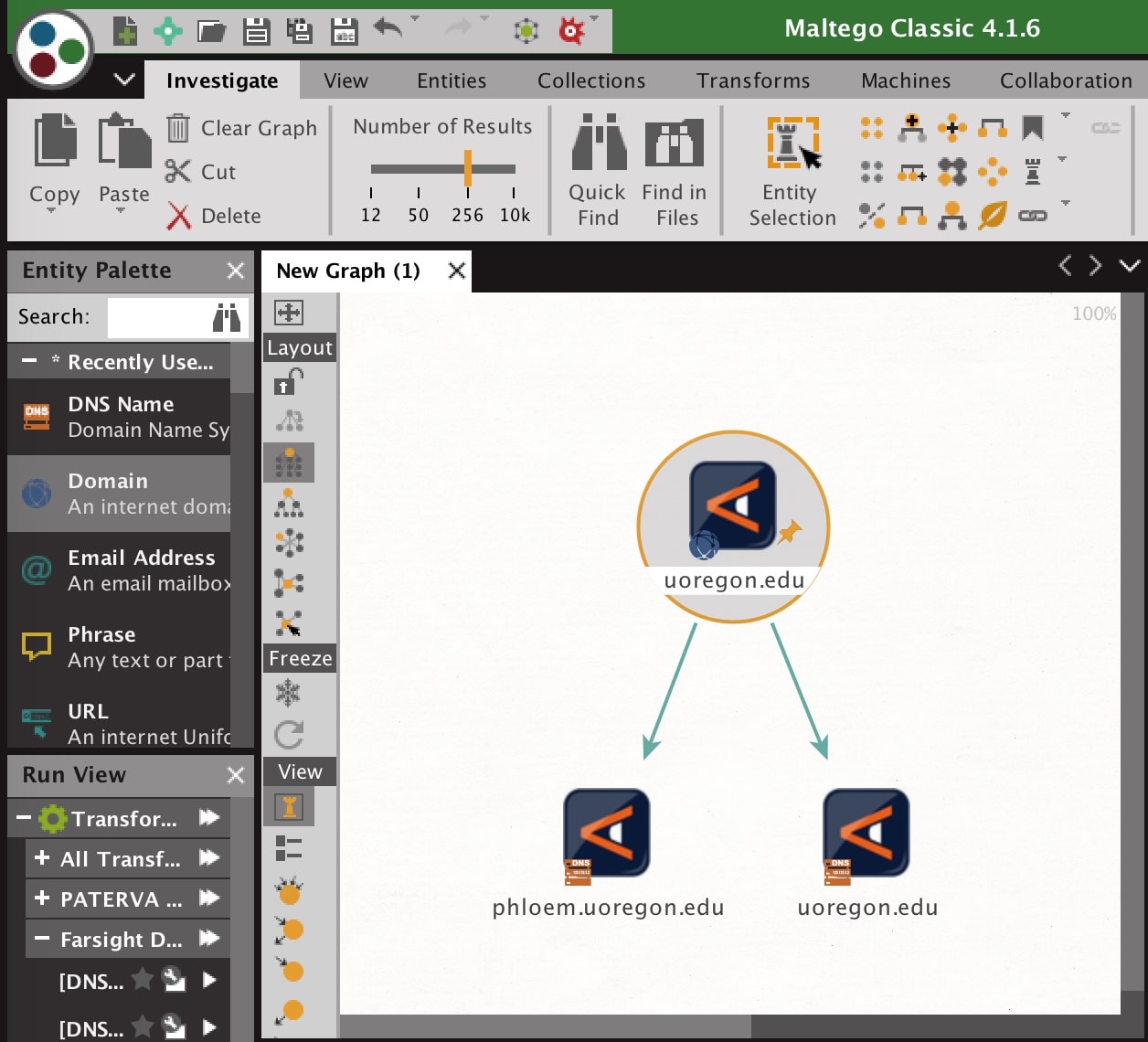The height and width of the screenshot is (1042, 1148).
Task: Click the snowflake freeze layout icon
Action: point(289,693)
